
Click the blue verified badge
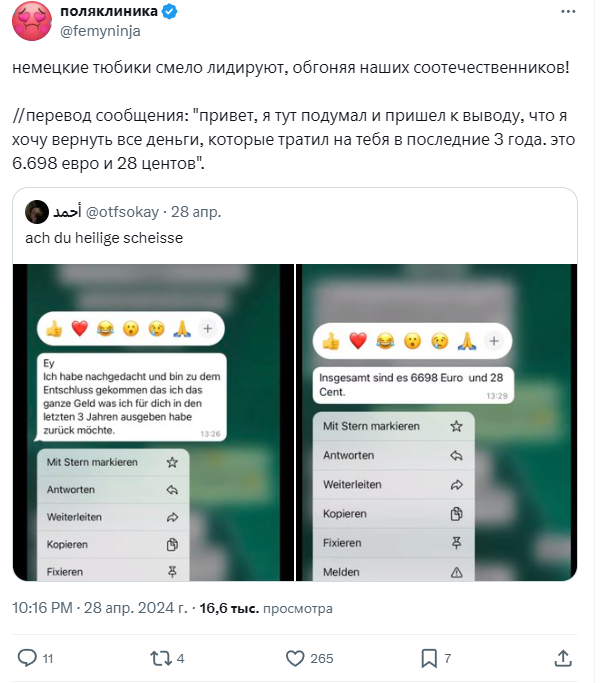point(169,12)
